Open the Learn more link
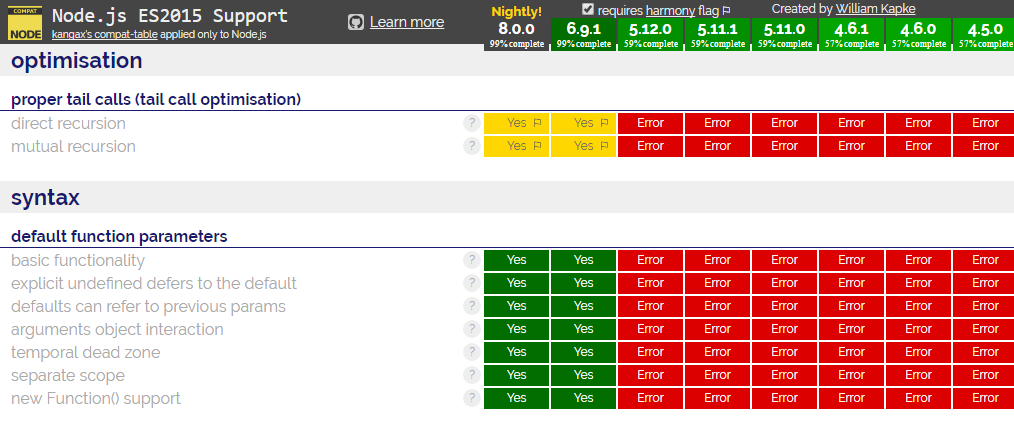1014x423 pixels. (407, 23)
